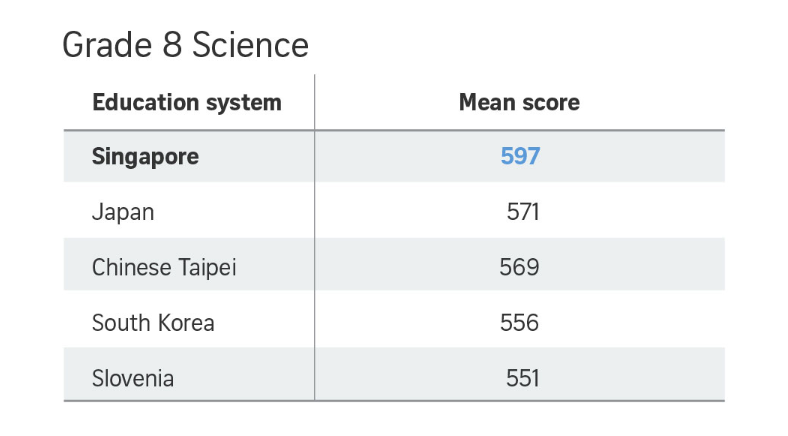Select the Japan country name
Image resolution: width=788 pixels, height=436 pixels.
pos(123,212)
